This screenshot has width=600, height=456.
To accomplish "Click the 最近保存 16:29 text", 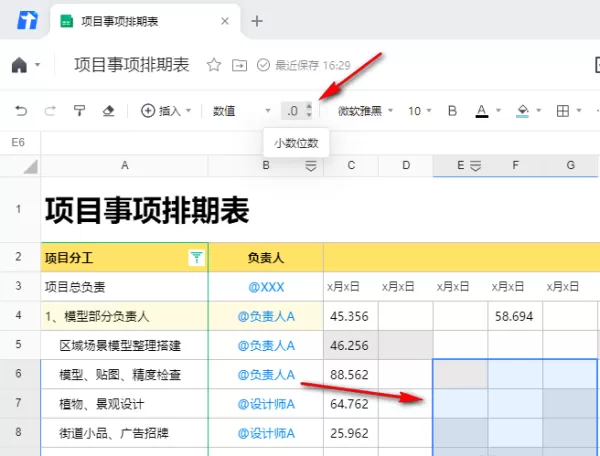I will pyautogui.click(x=313, y=65).
